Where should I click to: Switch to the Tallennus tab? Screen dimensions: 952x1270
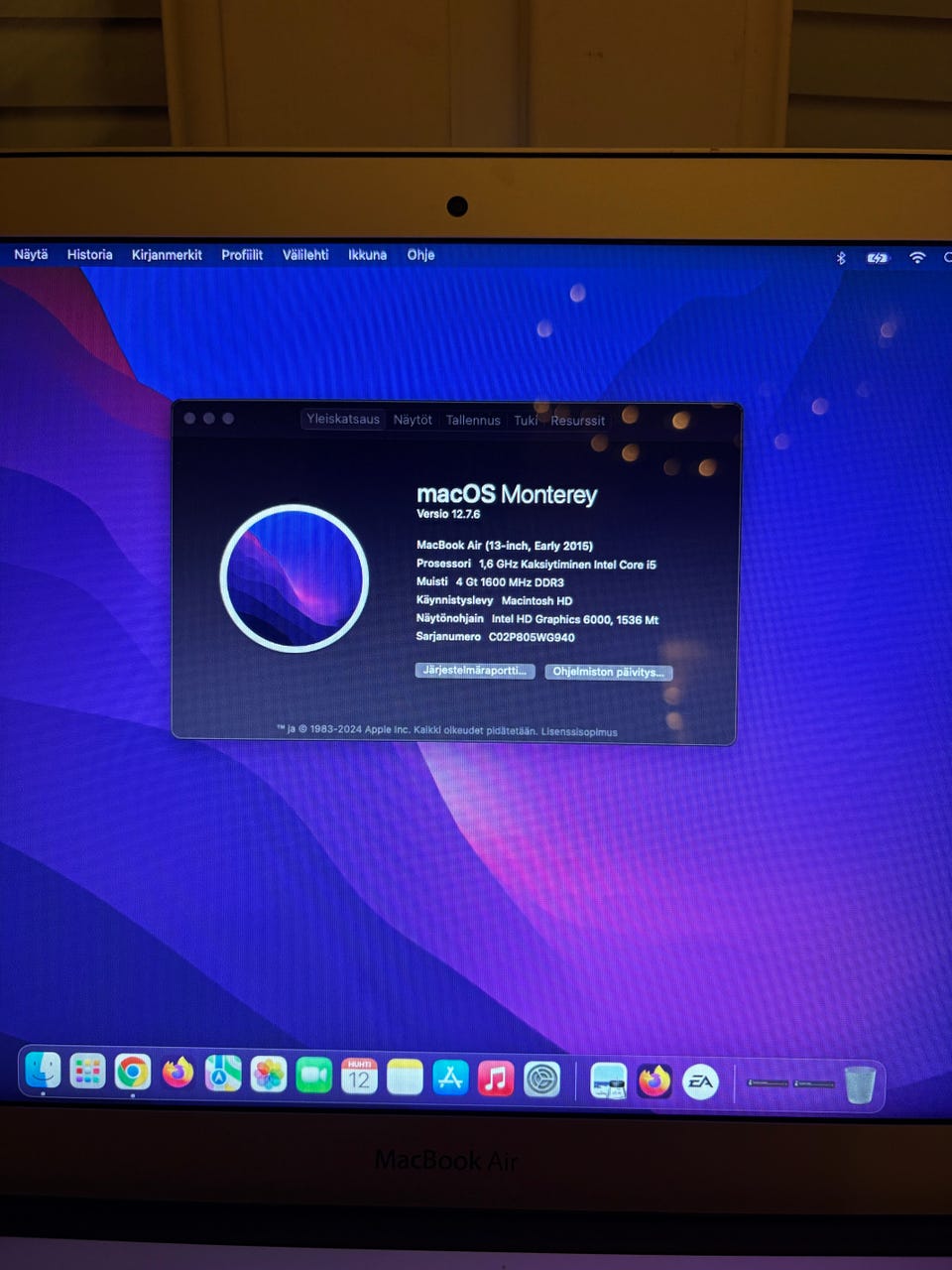click(473, 421)
